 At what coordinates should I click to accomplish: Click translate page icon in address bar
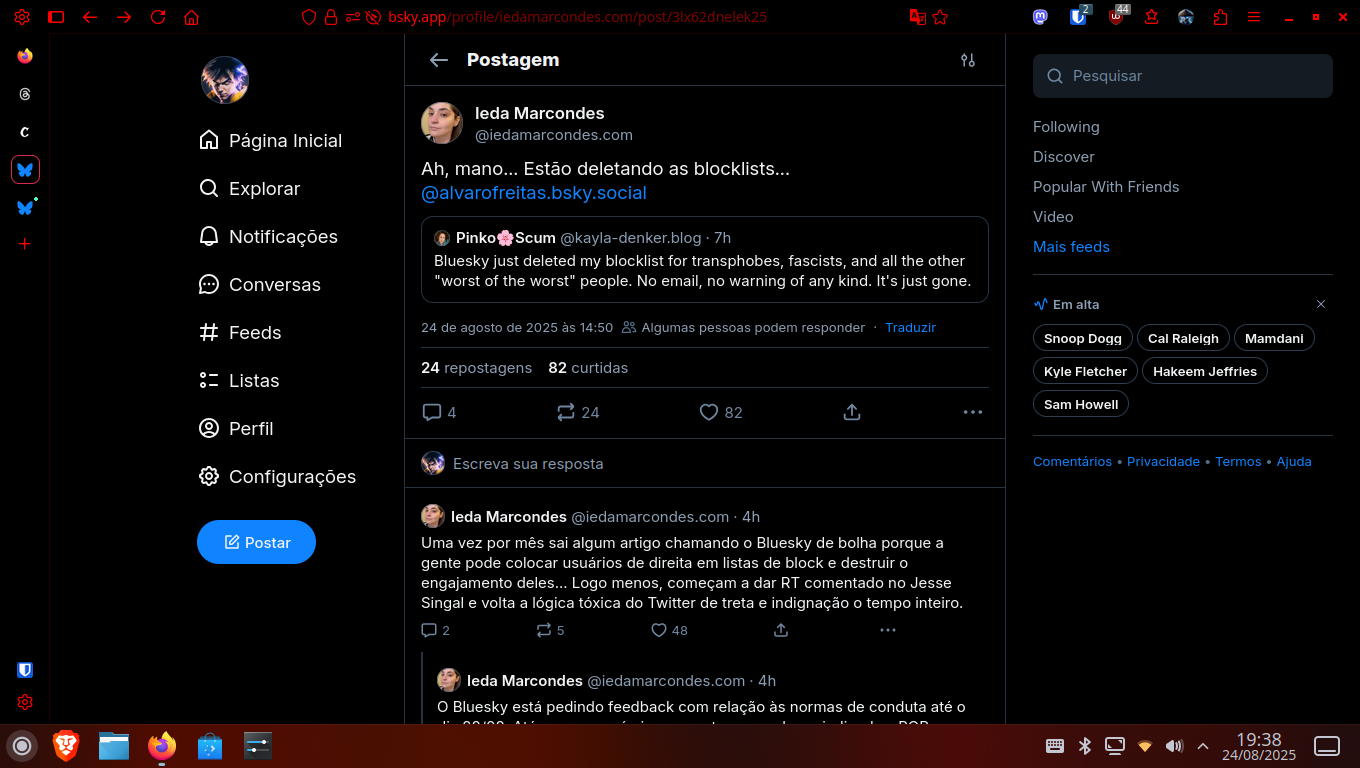tap(917, 17)
